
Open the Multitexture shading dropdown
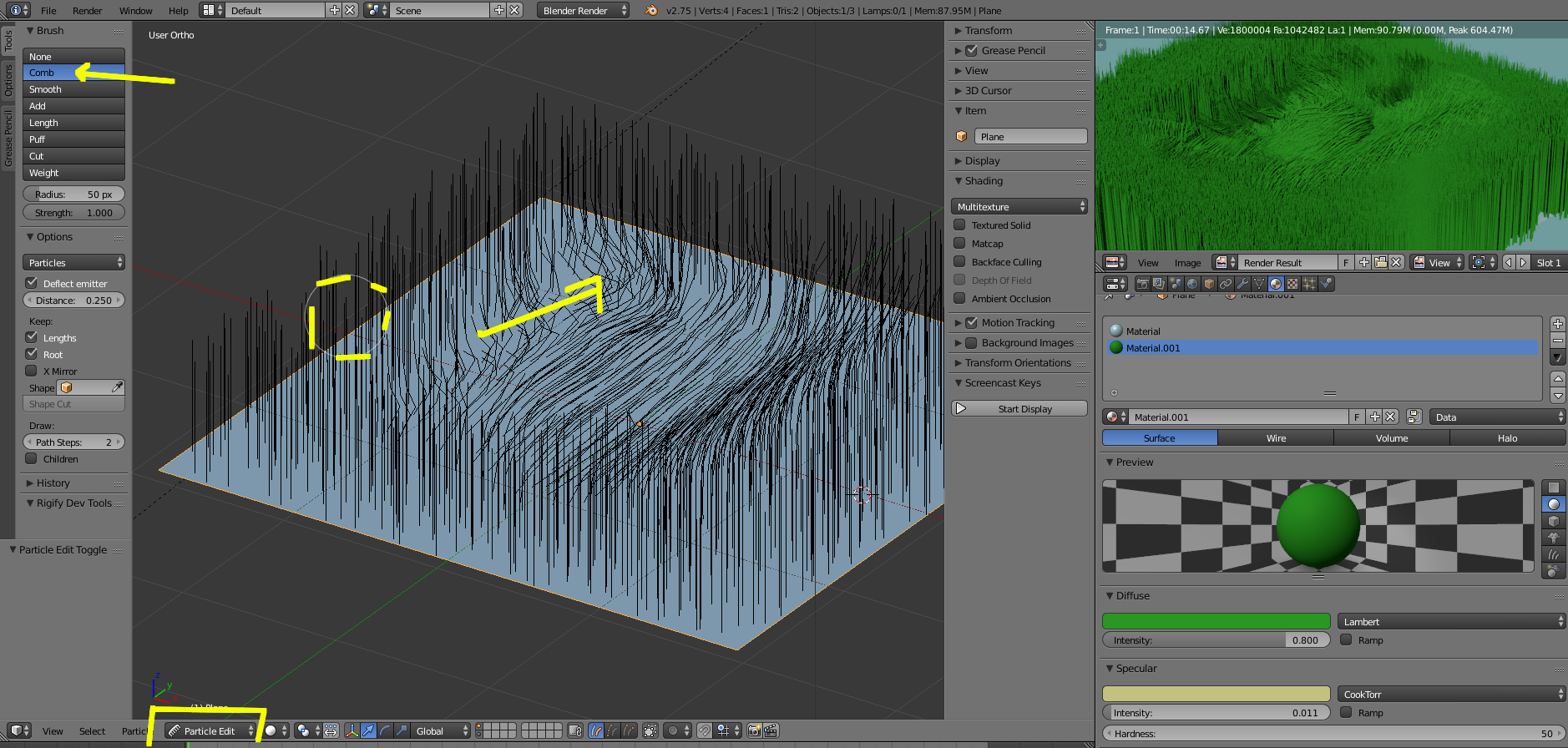click(1019, 206)
